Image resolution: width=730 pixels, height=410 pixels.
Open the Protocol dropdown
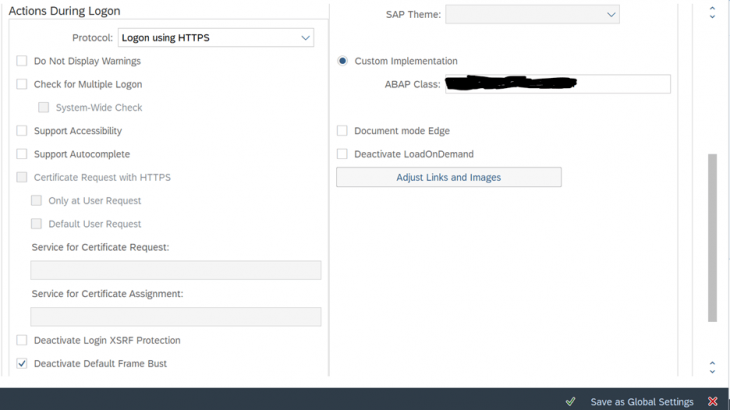tap(216, 38)
